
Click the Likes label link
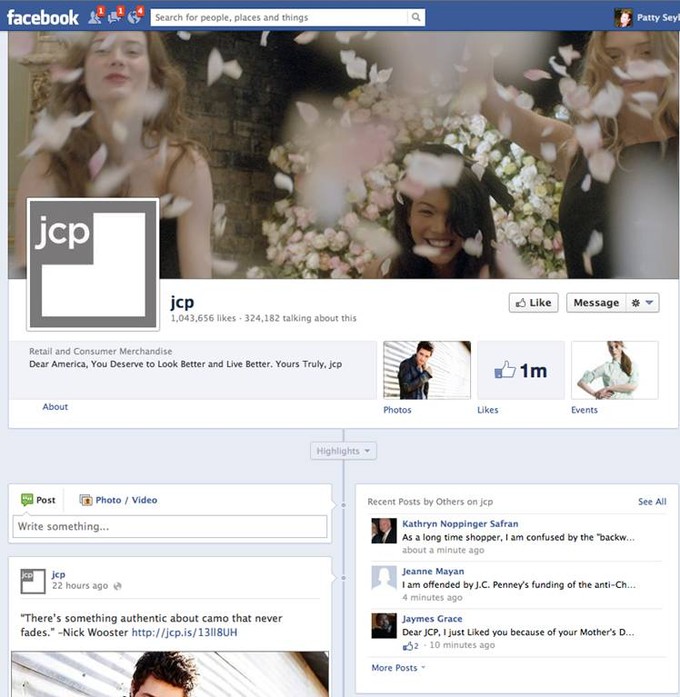coord(488,410)
